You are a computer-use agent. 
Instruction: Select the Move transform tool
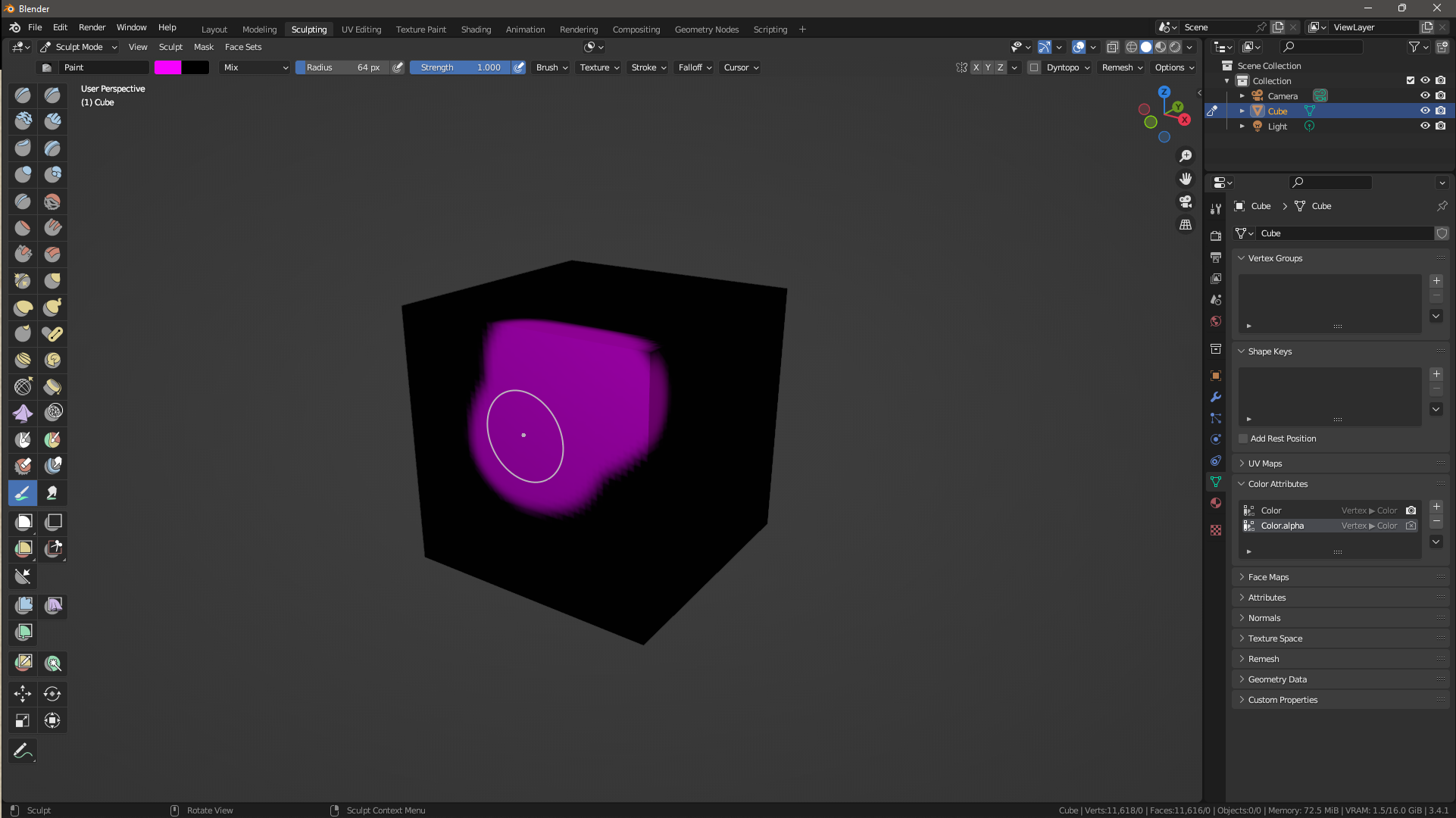(x=23, y=693)
